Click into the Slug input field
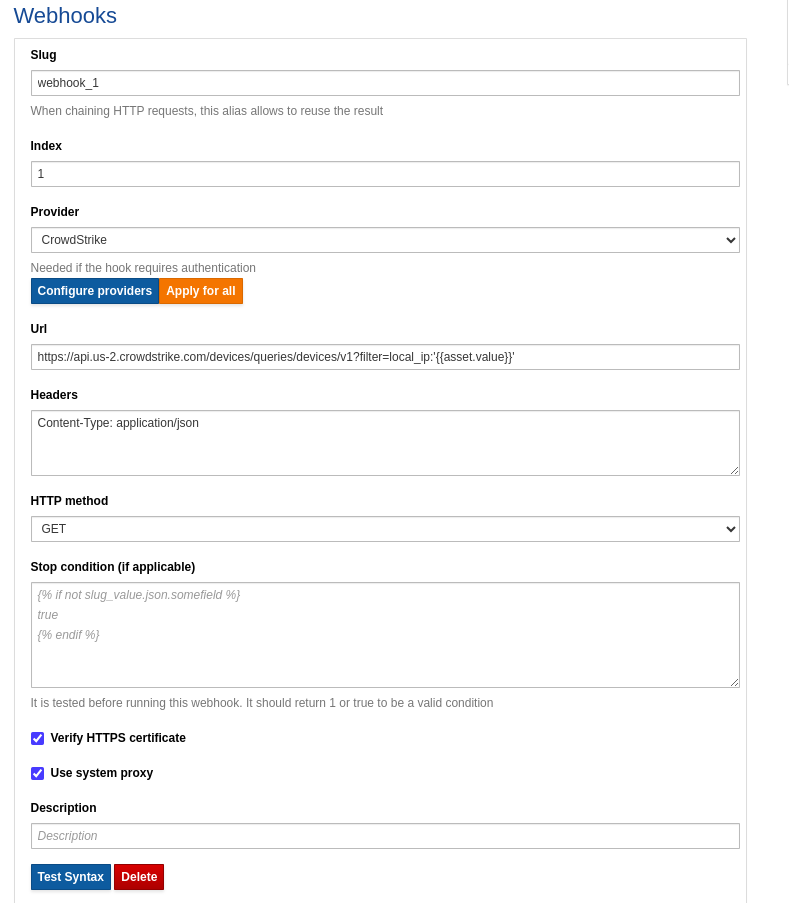 (384, 83)
